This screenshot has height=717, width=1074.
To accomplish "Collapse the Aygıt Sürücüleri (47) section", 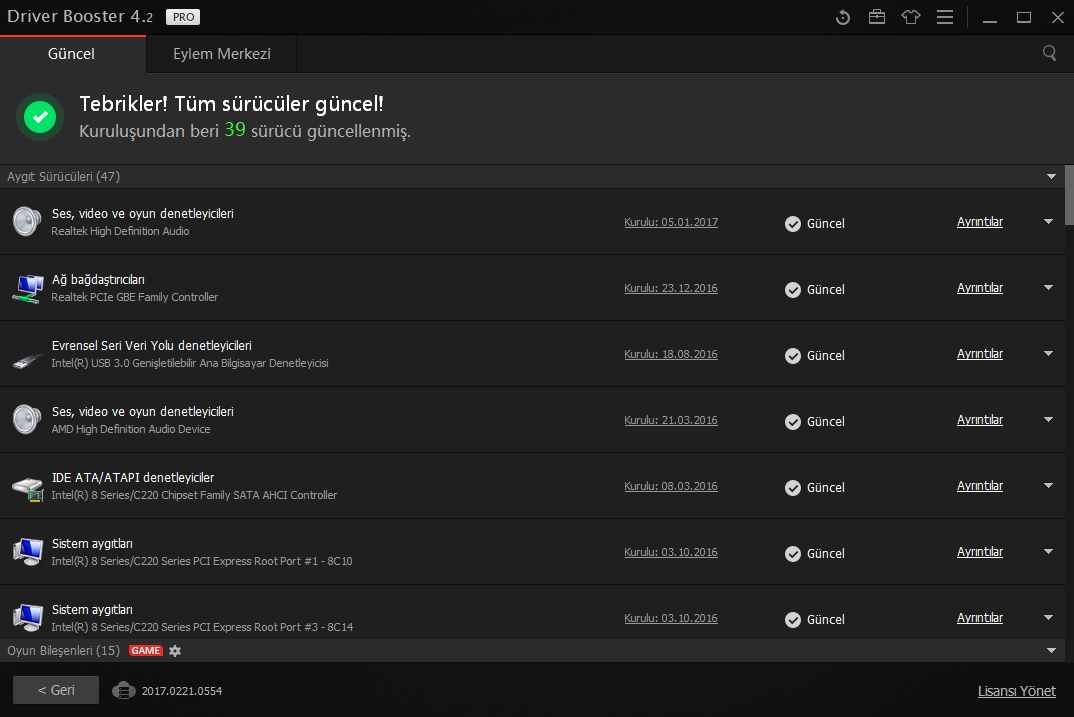I will coord(1051,177).
